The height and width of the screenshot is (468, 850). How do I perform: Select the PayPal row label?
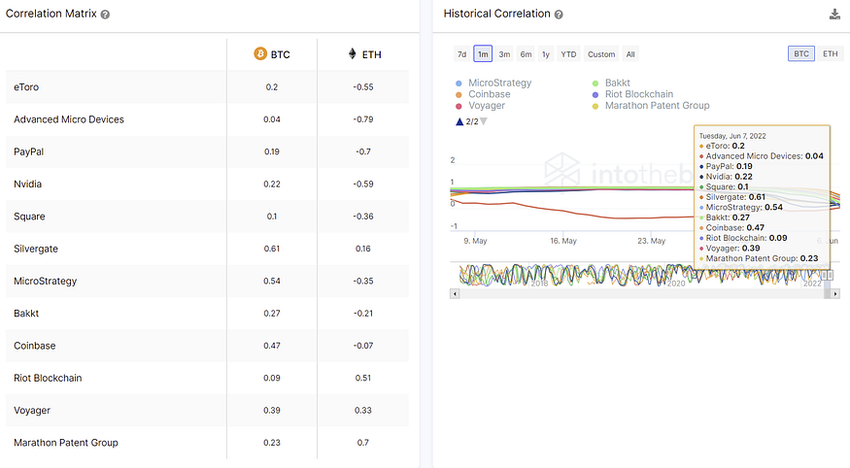29,152
